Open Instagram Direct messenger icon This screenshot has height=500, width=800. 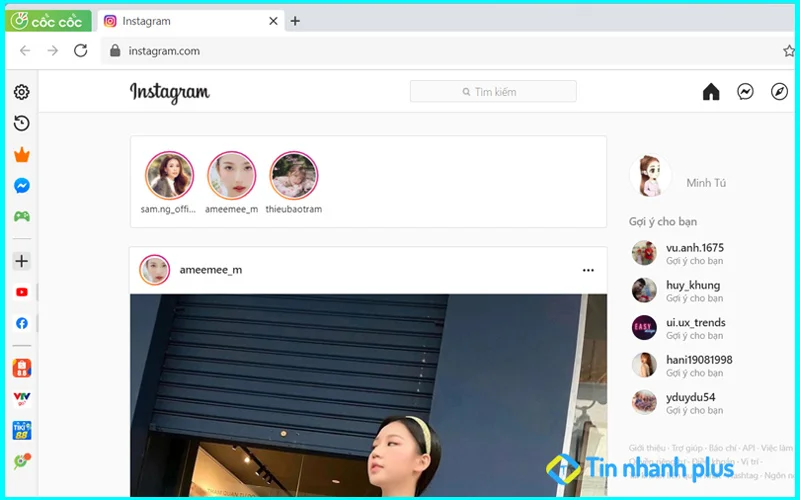coord(745,92)
